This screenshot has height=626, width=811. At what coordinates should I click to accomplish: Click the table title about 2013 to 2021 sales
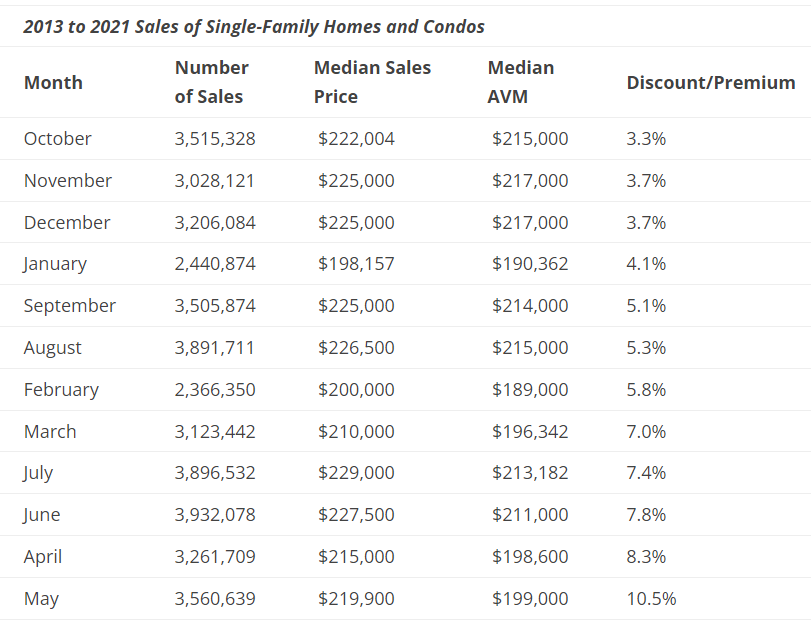(x=254, y=26)
